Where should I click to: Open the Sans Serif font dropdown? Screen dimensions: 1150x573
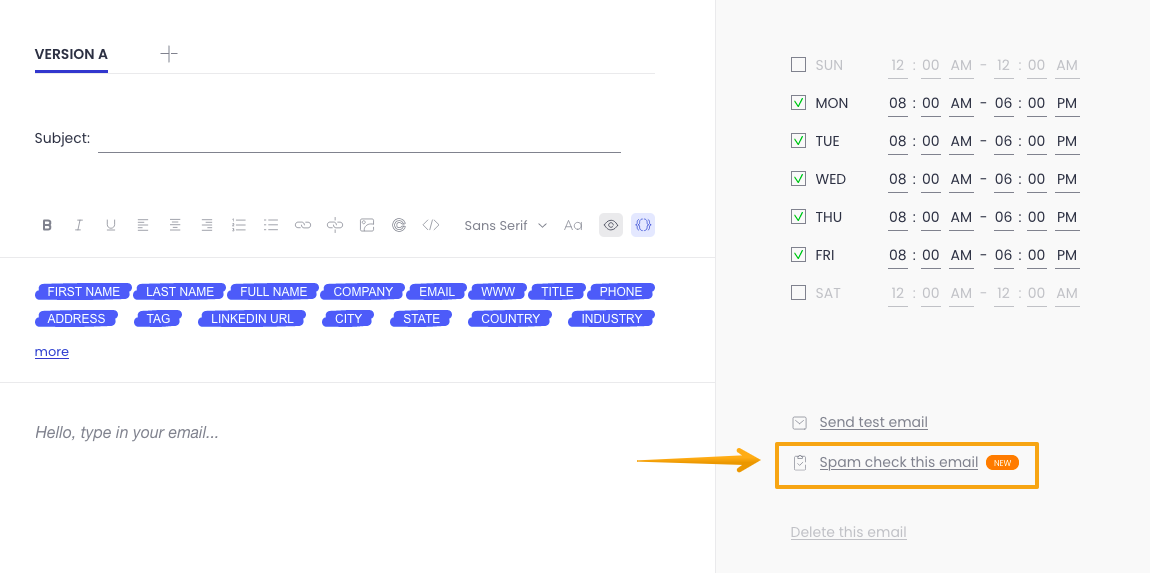[x=505, y=226]
